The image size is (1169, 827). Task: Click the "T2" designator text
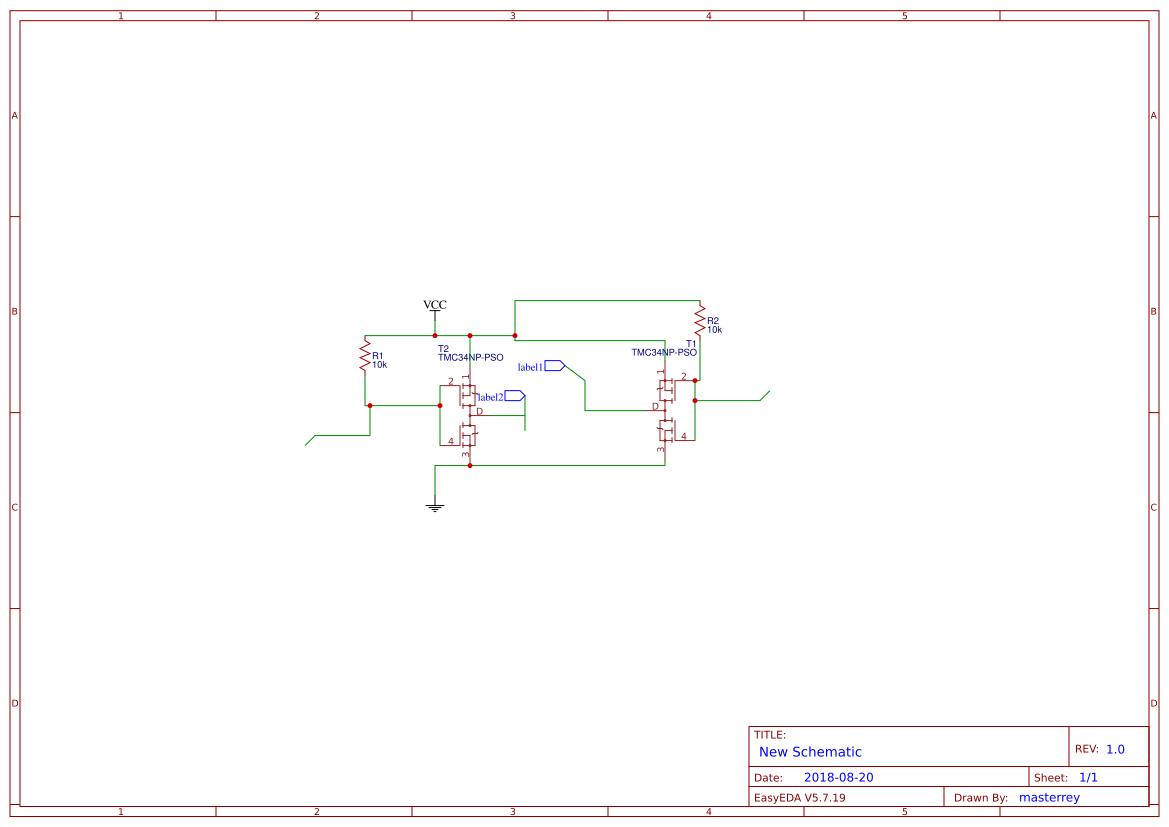[x=444, y=348]
